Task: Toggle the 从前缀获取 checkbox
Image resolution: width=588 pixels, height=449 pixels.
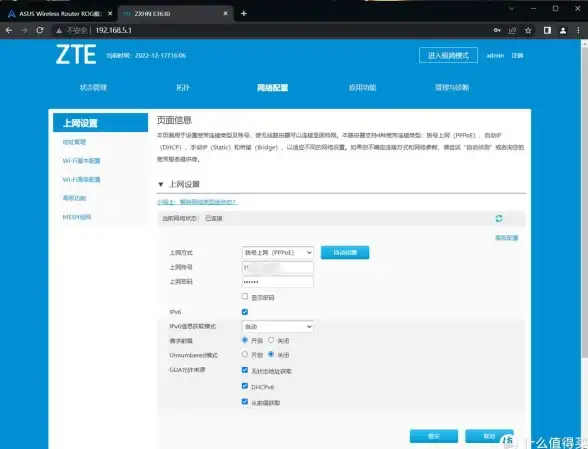Action: 245,402
